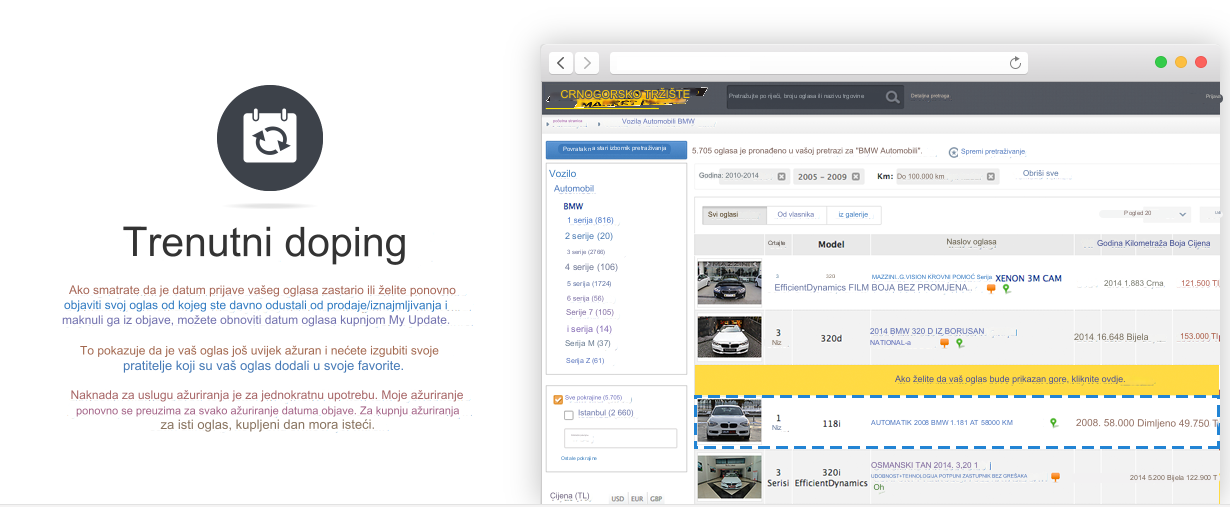This screenshot has width=1230, height=507.
Task: Open the first listing's car thumbnail
Action: 729,283
